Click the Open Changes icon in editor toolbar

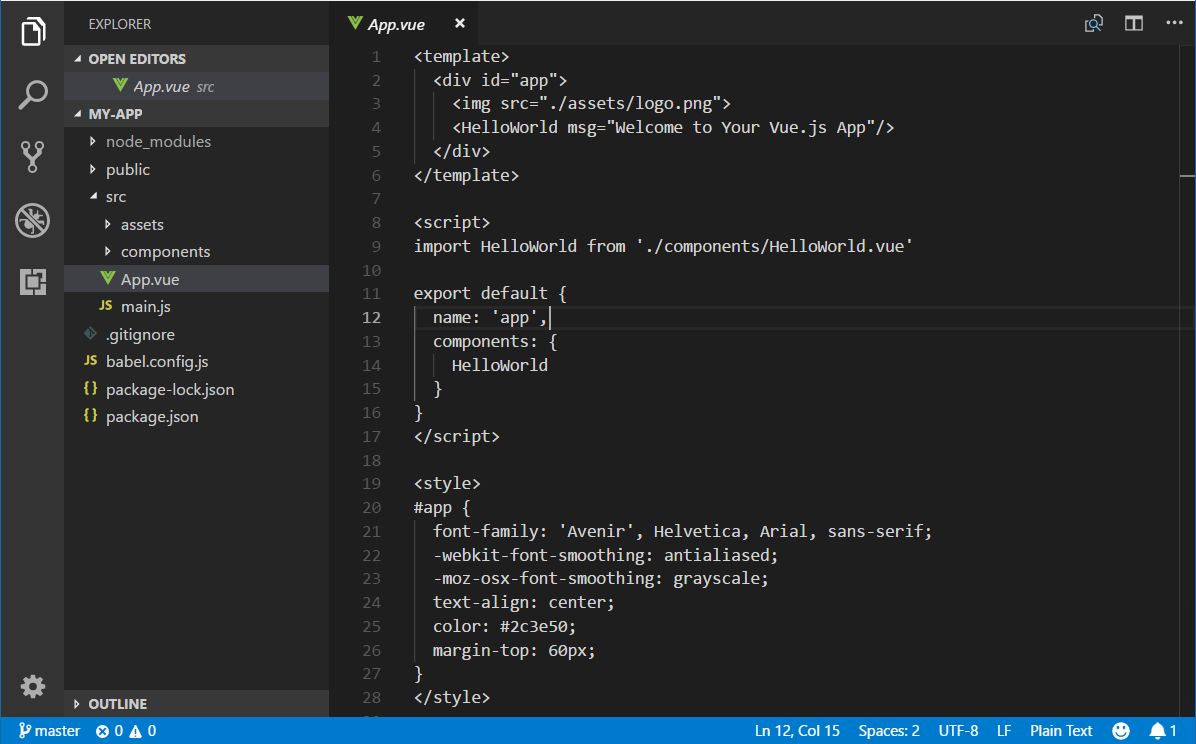pyautogui.click(x=1093, y=24)
